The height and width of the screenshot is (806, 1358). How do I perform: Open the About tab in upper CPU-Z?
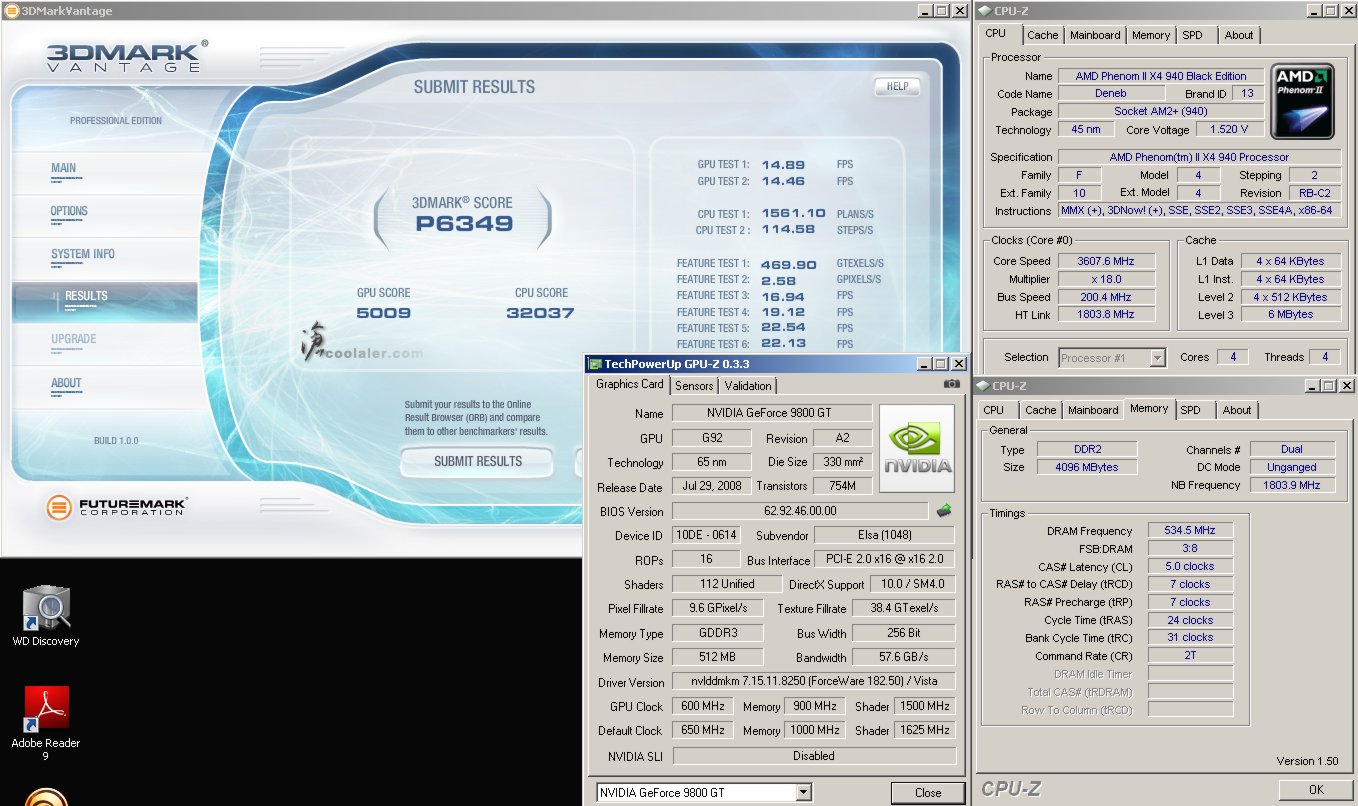tap(1239, 35)
